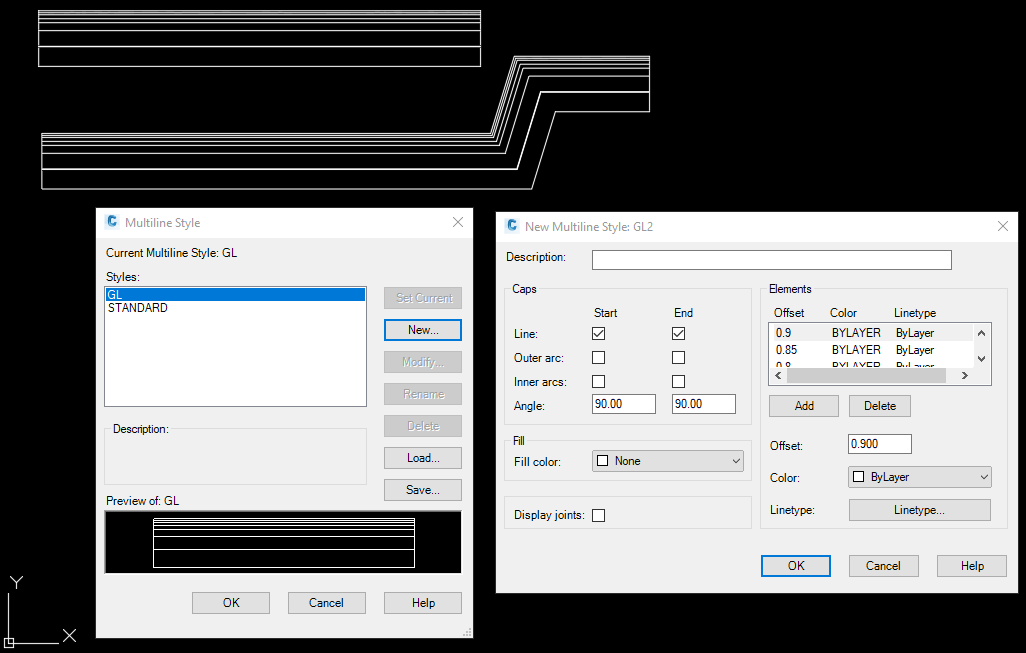Open the Fill color dropdown showing None
Image resolution: width=1026 pixels, height=653 pixels.
(667, 461)
